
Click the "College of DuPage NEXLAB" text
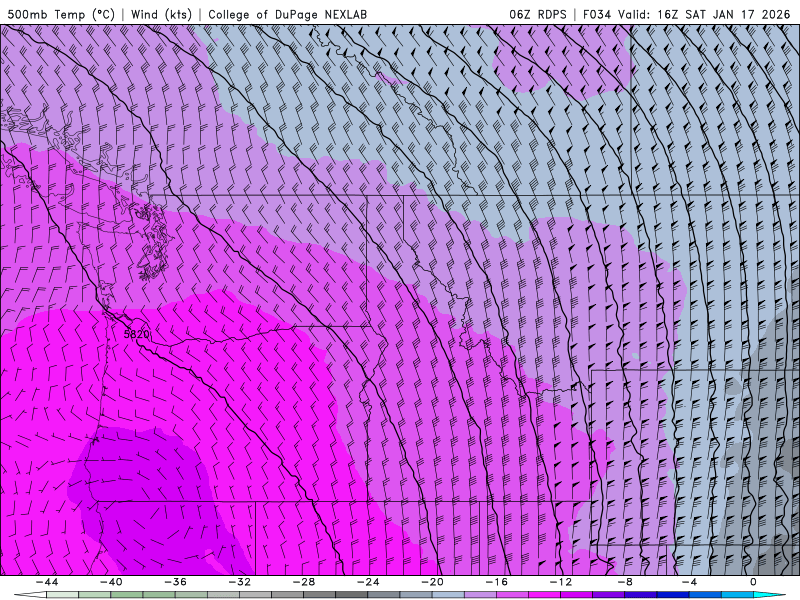coord(287,14)
